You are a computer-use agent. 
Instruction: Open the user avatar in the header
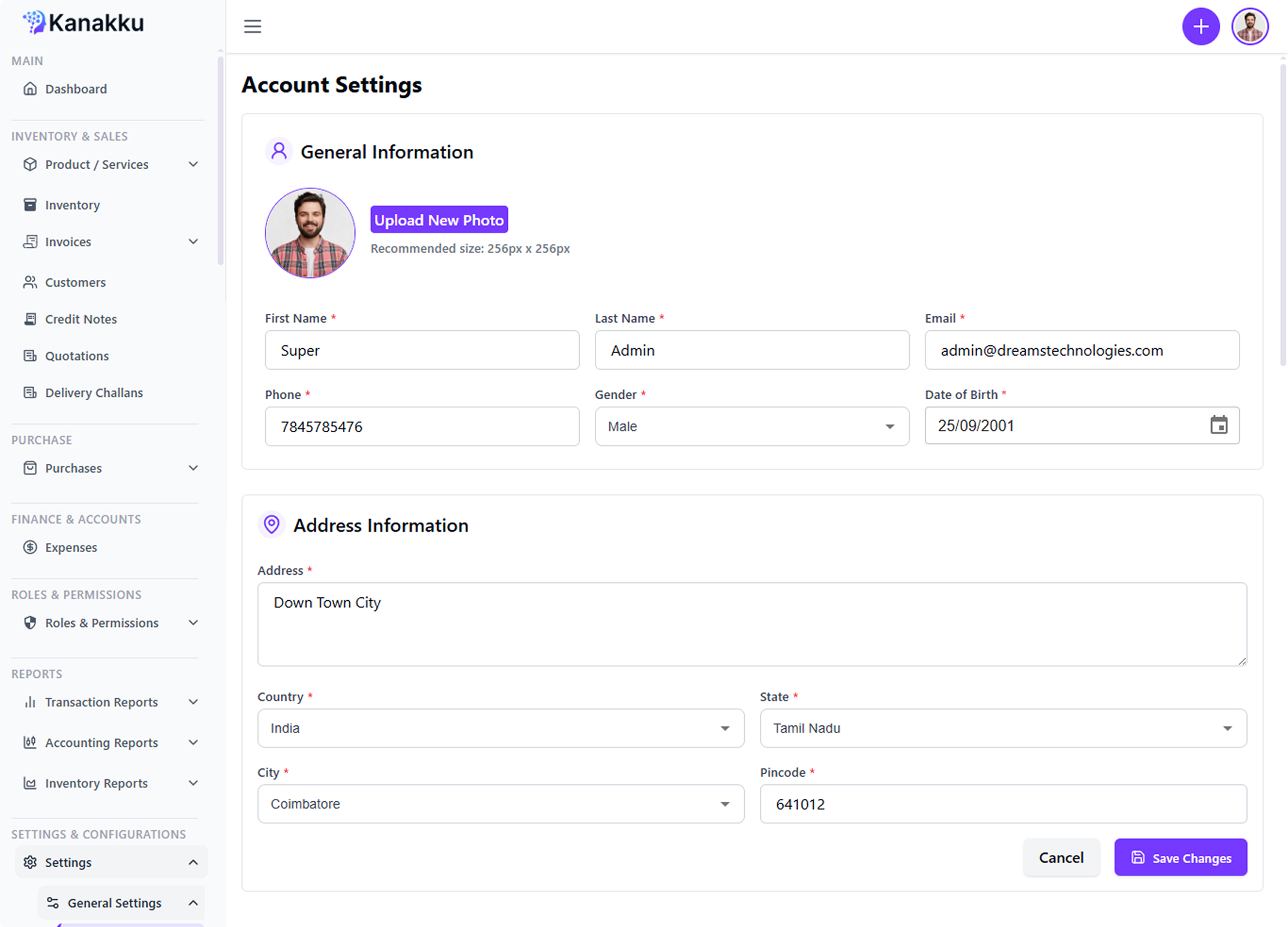[1250, 27]
